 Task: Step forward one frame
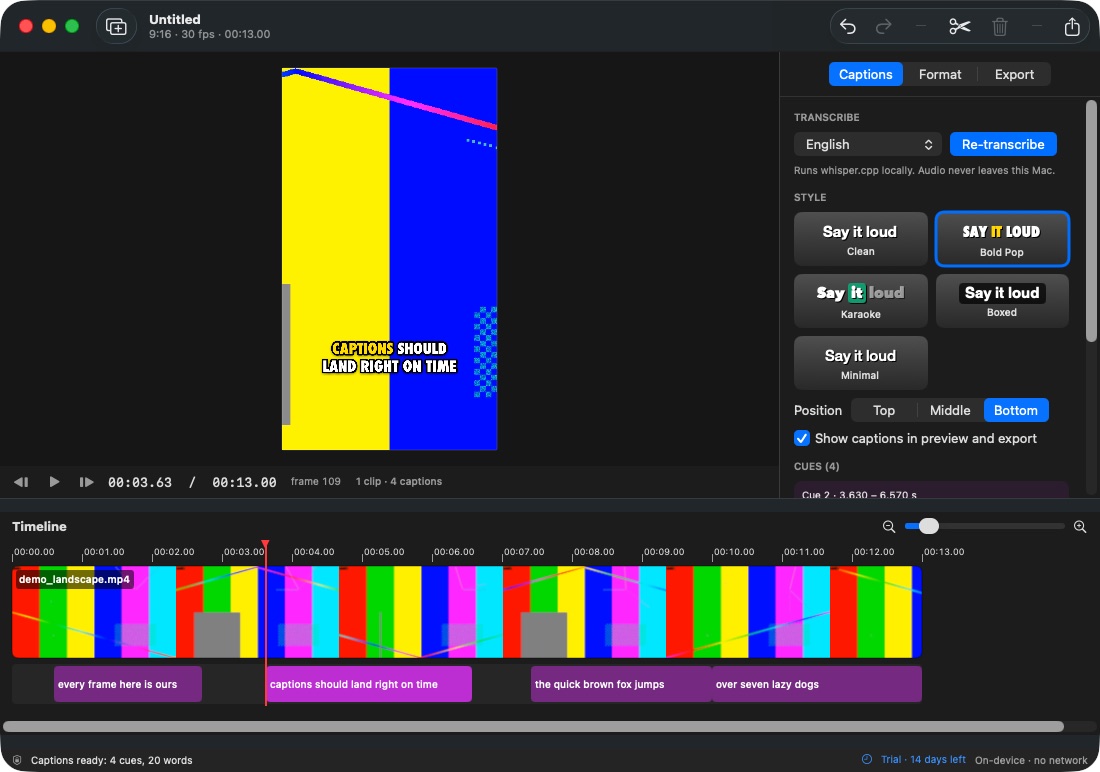coord(86,481)
